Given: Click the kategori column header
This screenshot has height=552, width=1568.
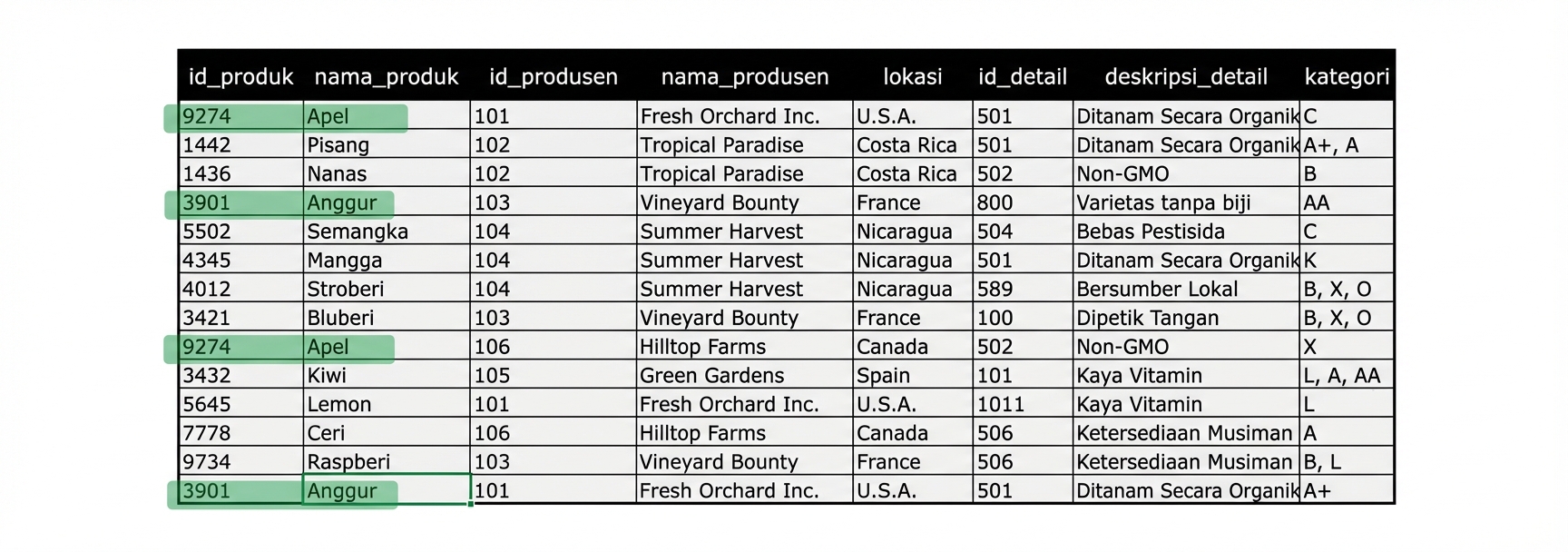Looking at the screenshot, I should [x=1347, y=77].
